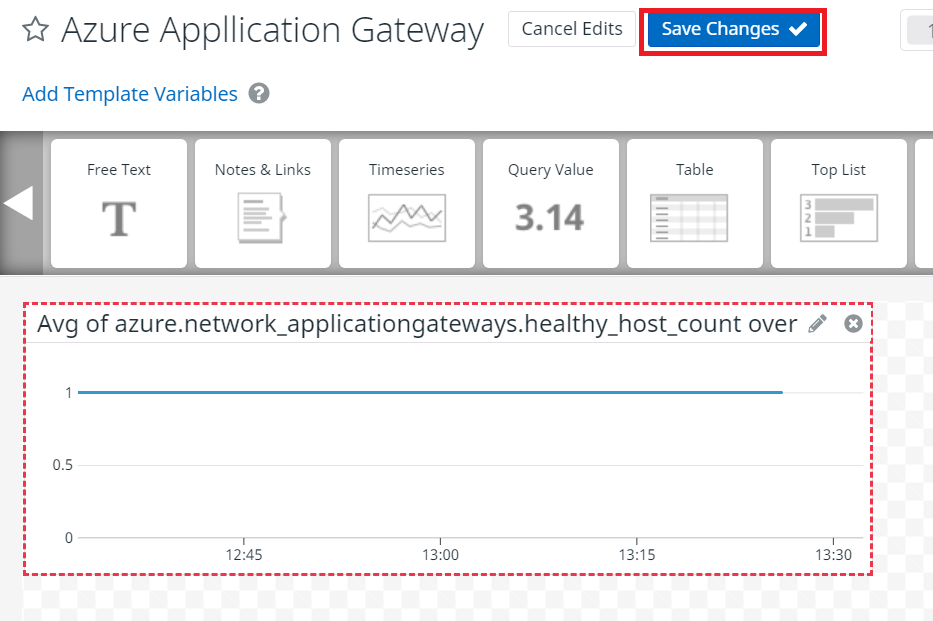Click the 0.5 y-axis label
The height and width of the screenshot is (621, 933).
tap(62, 465)
